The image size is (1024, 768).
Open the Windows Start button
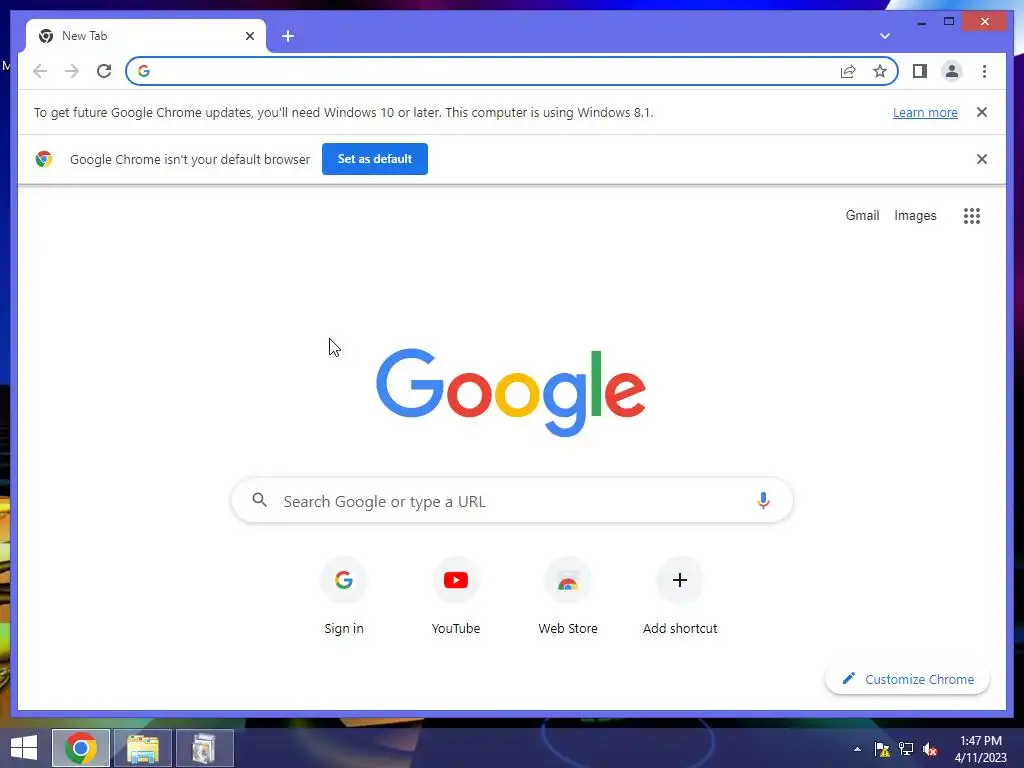point(24,748)
